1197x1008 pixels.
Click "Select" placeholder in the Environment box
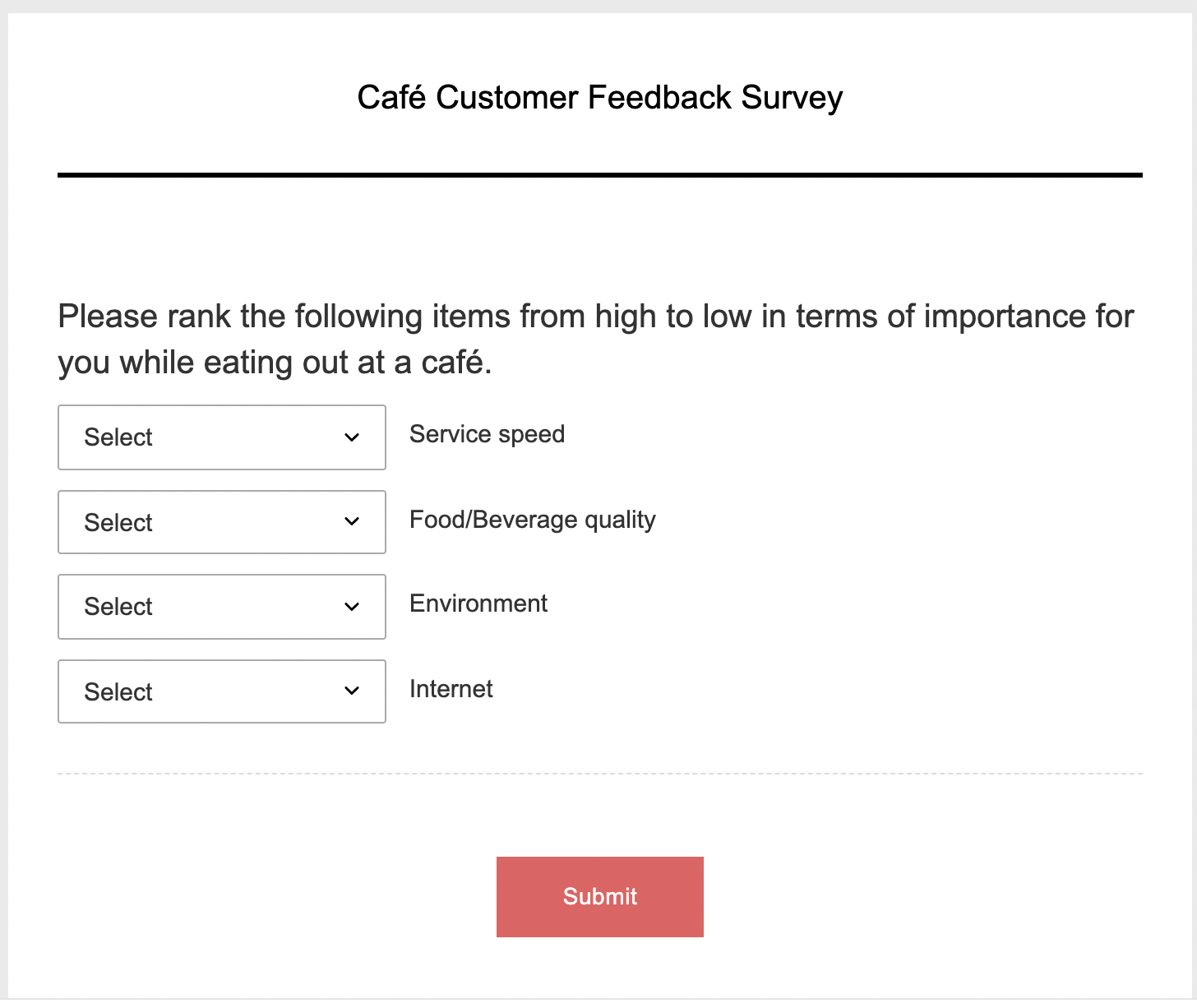[x=118, y=607]
